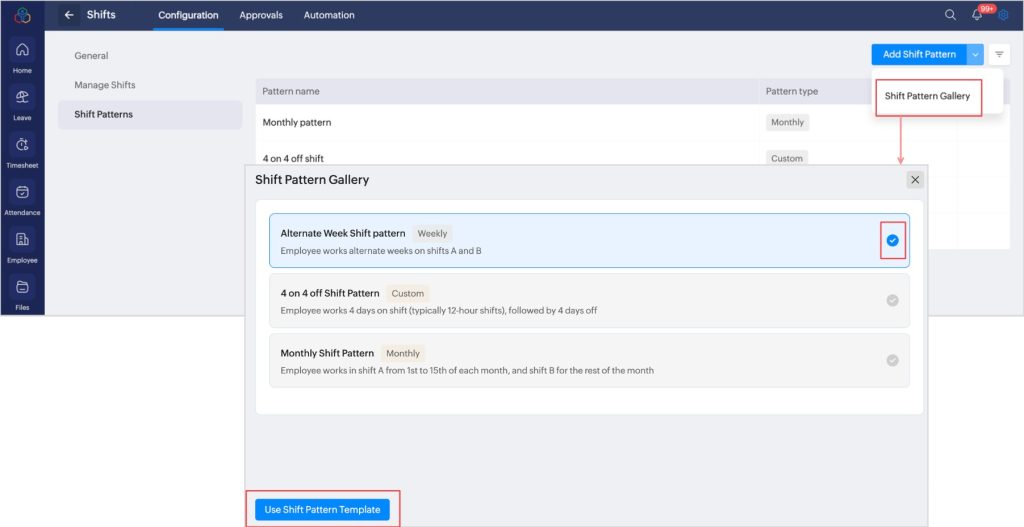Click the search magnifier icon

(950, 15)
